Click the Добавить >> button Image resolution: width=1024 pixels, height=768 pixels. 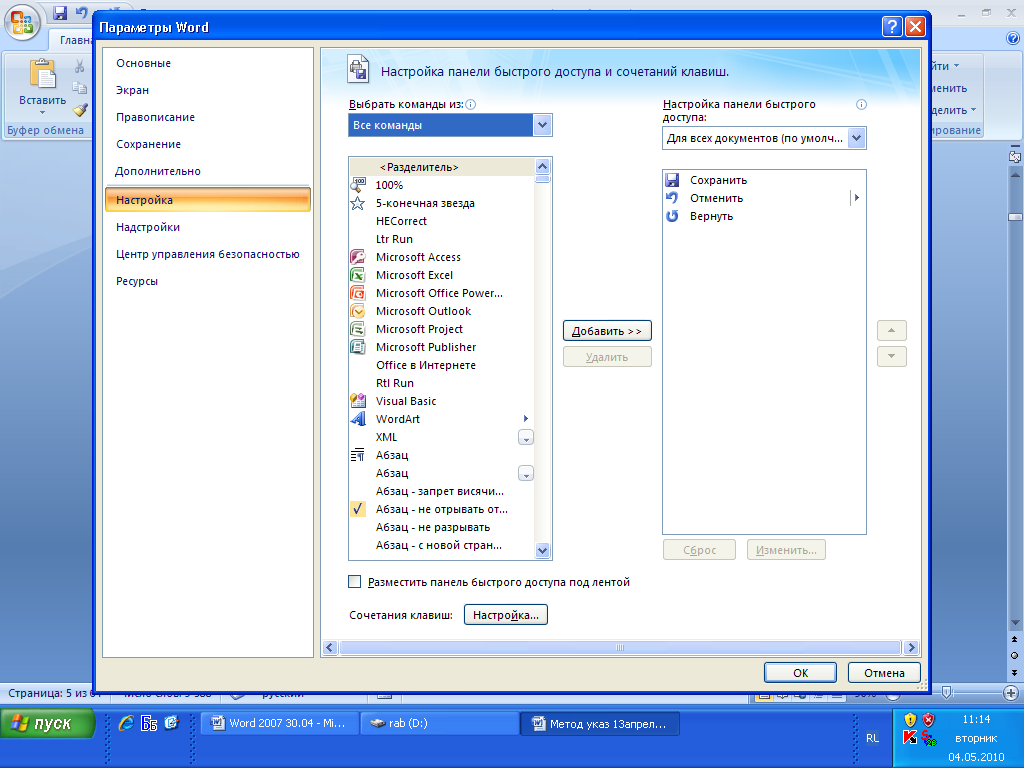607,331
